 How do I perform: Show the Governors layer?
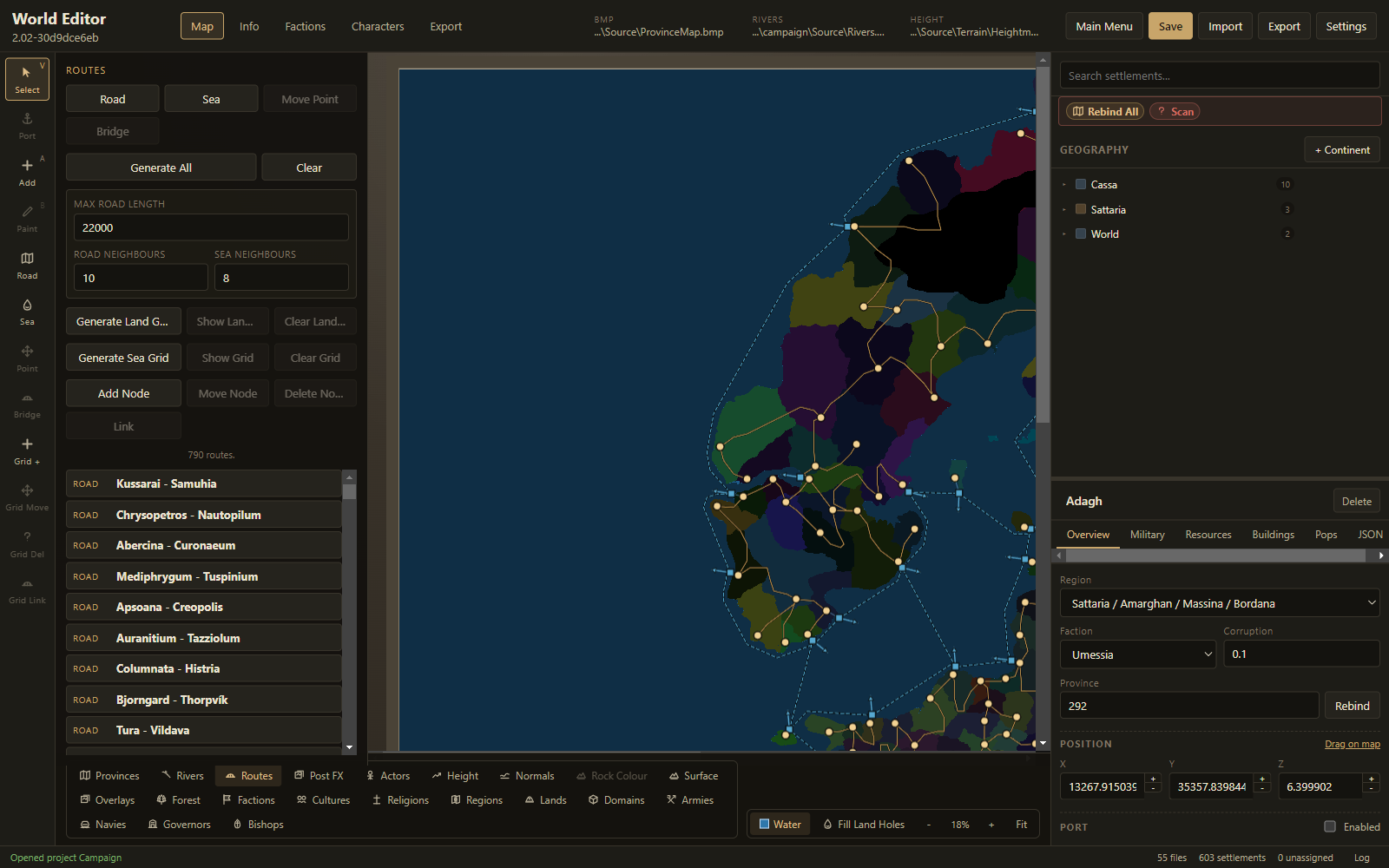point(179,825)
